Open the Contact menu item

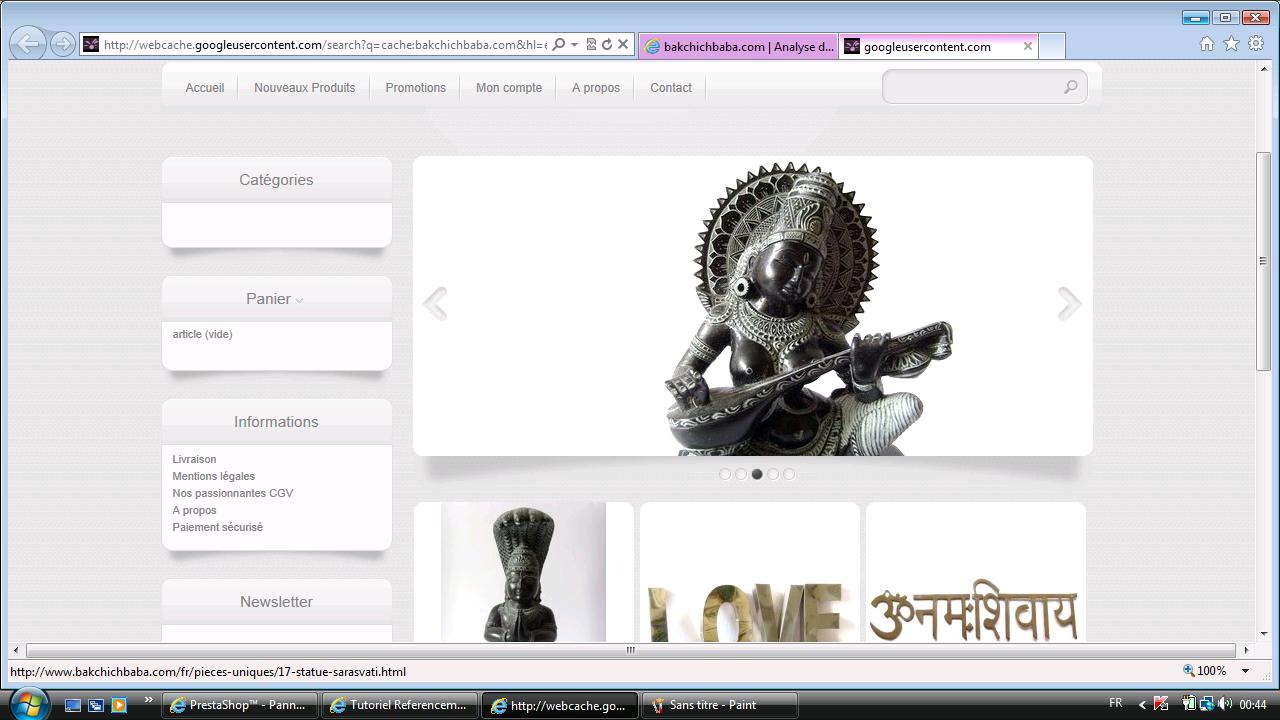point(671,88)
